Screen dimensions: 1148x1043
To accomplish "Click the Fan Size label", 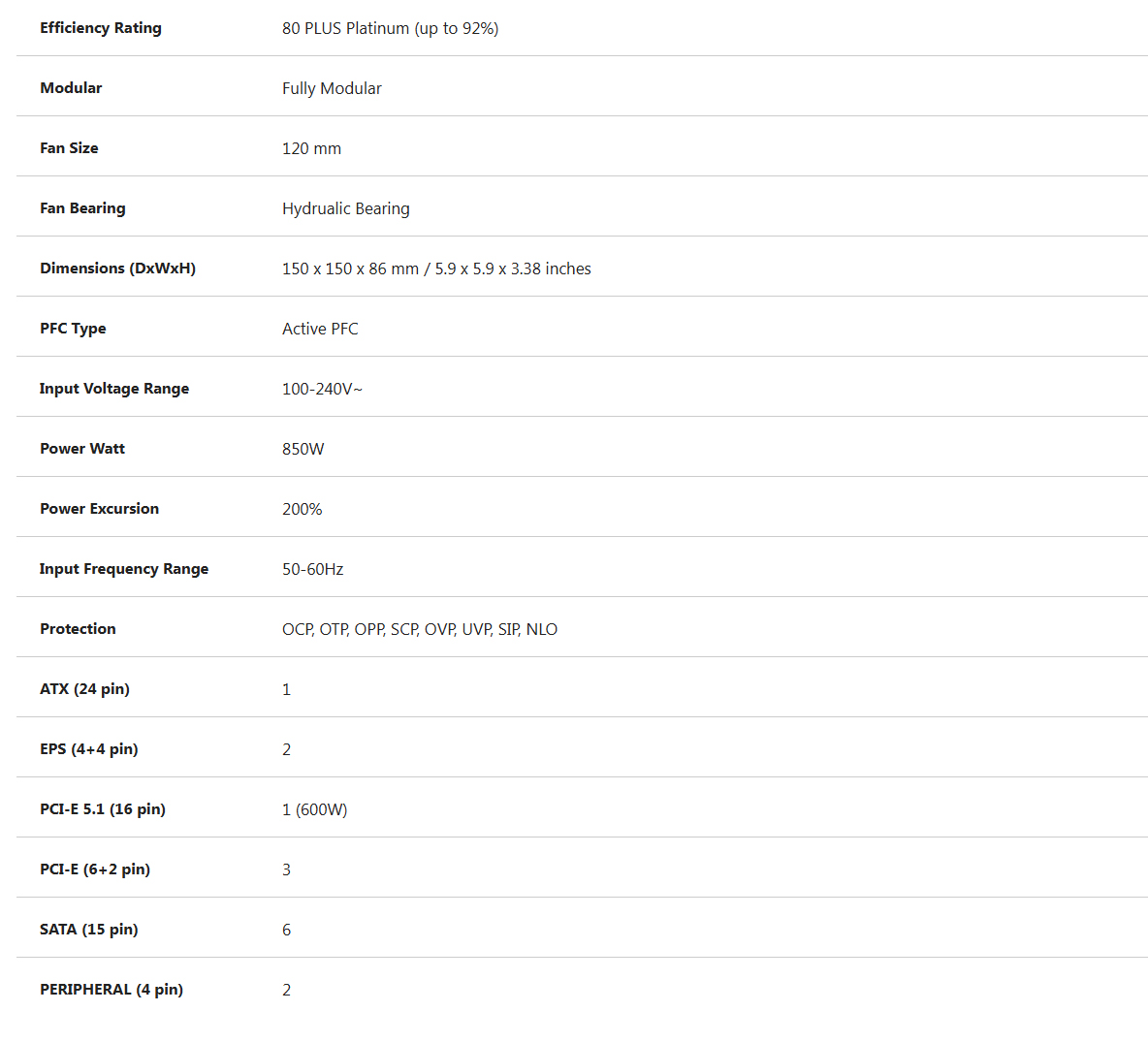I will pos(69,148).
